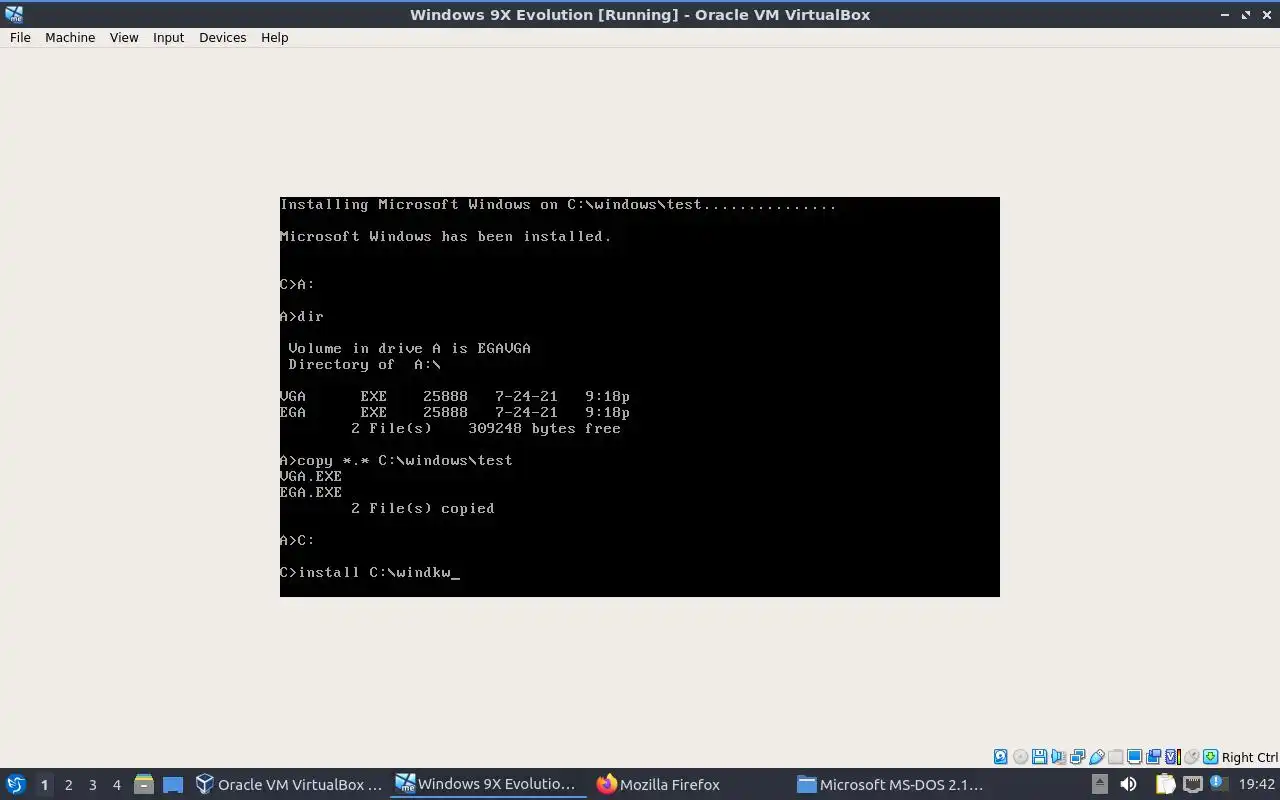This screenshot has width=1280, height=800.
Task: Open the file manager panel launcher
Action: (143, 784)
